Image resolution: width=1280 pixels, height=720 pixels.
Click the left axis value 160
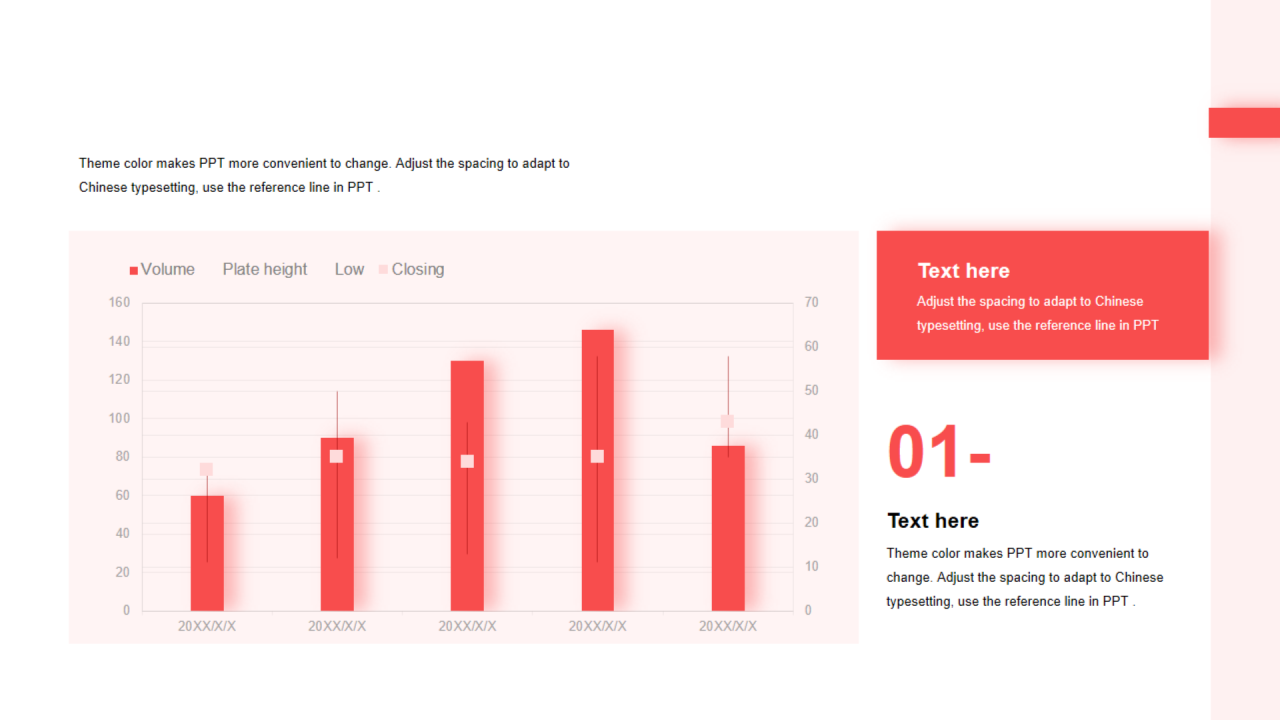(120, 303)
